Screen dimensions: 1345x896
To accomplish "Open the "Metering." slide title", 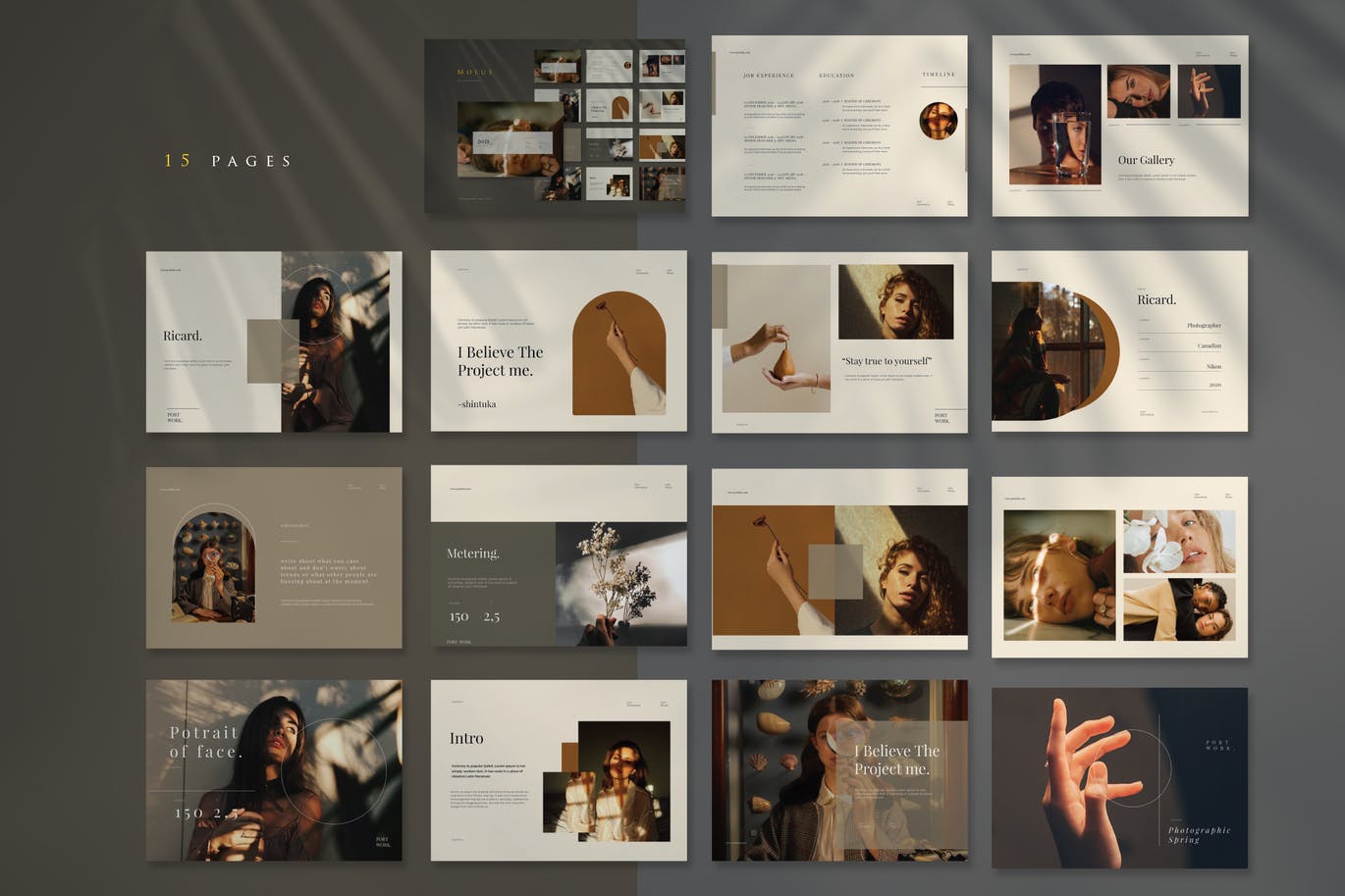I will pos(472,553).
